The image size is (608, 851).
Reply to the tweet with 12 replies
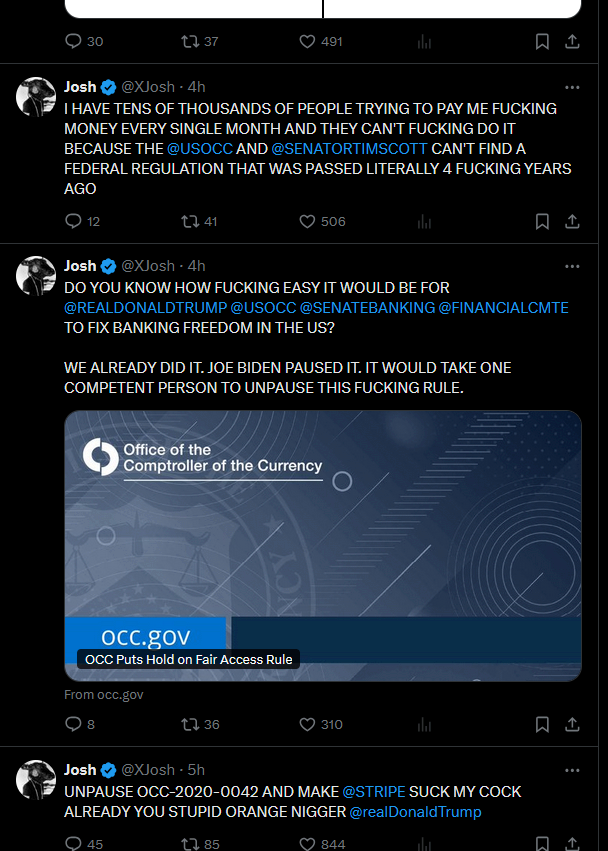point(73,222)
